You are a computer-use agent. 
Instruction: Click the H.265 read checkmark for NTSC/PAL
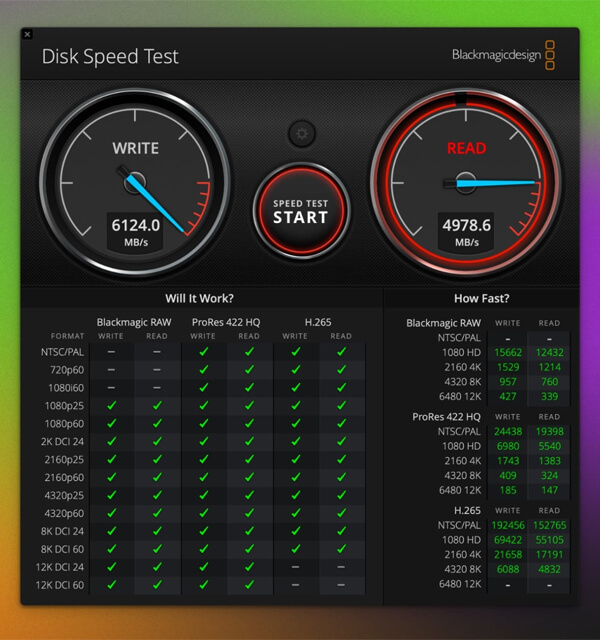341,352
